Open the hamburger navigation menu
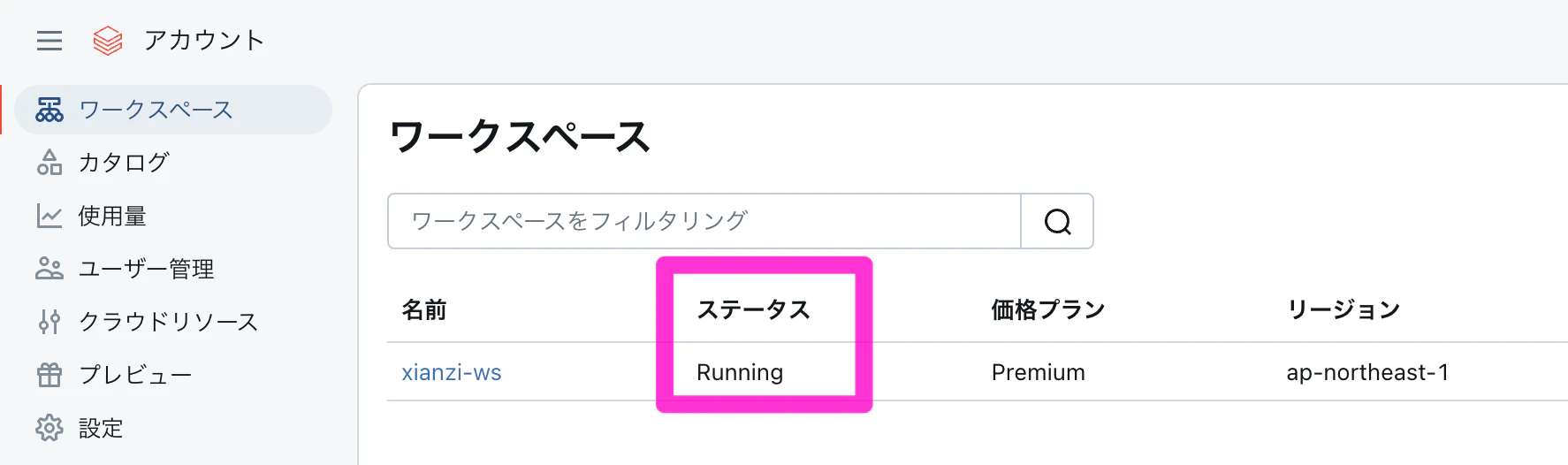 tap(49, 41)
